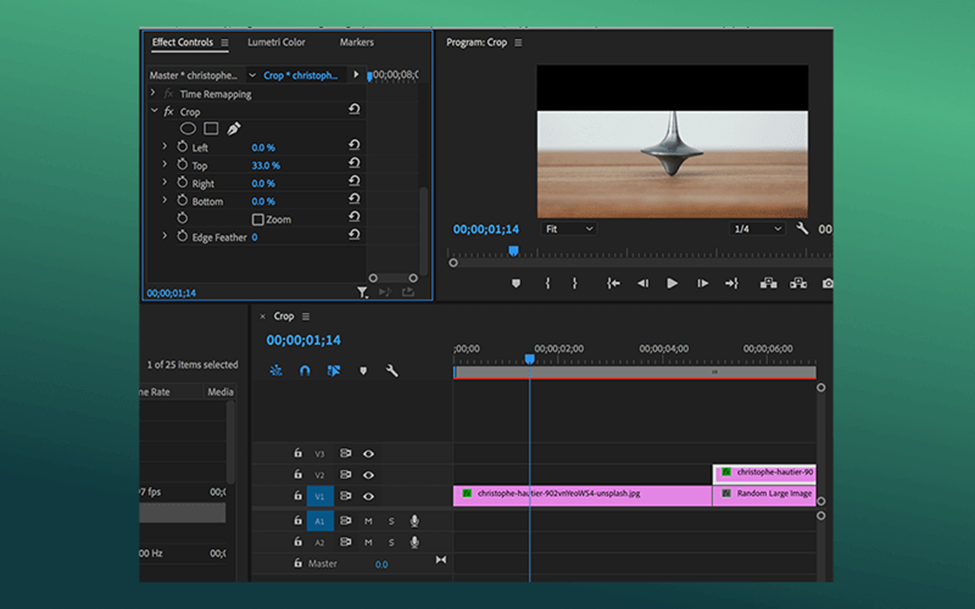Collapse the Crop effect properties
The width and height of the screenshot is (975, 609).
coord(154,111)
